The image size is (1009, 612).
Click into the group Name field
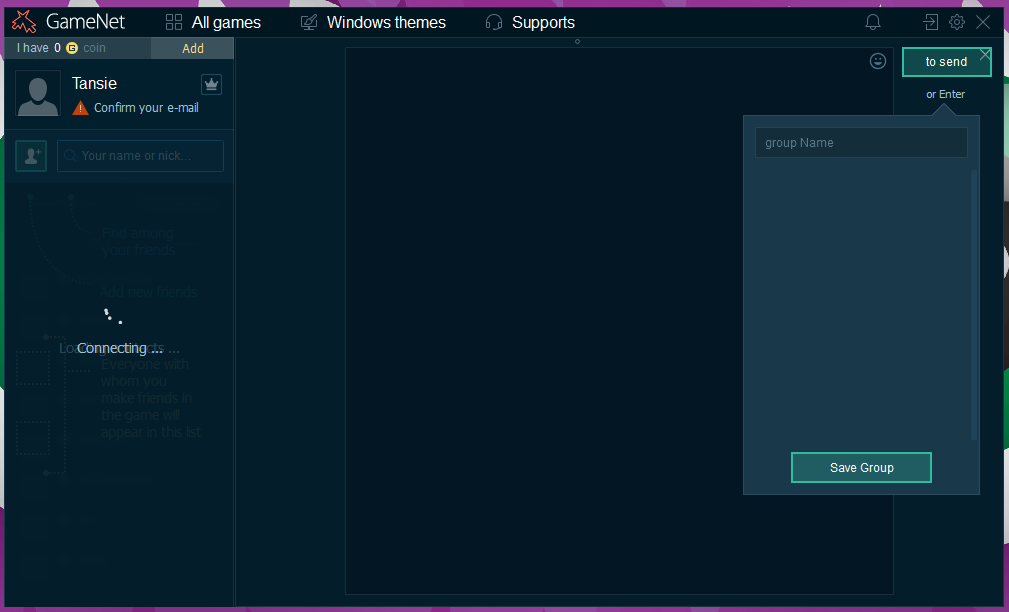point(861,143)
